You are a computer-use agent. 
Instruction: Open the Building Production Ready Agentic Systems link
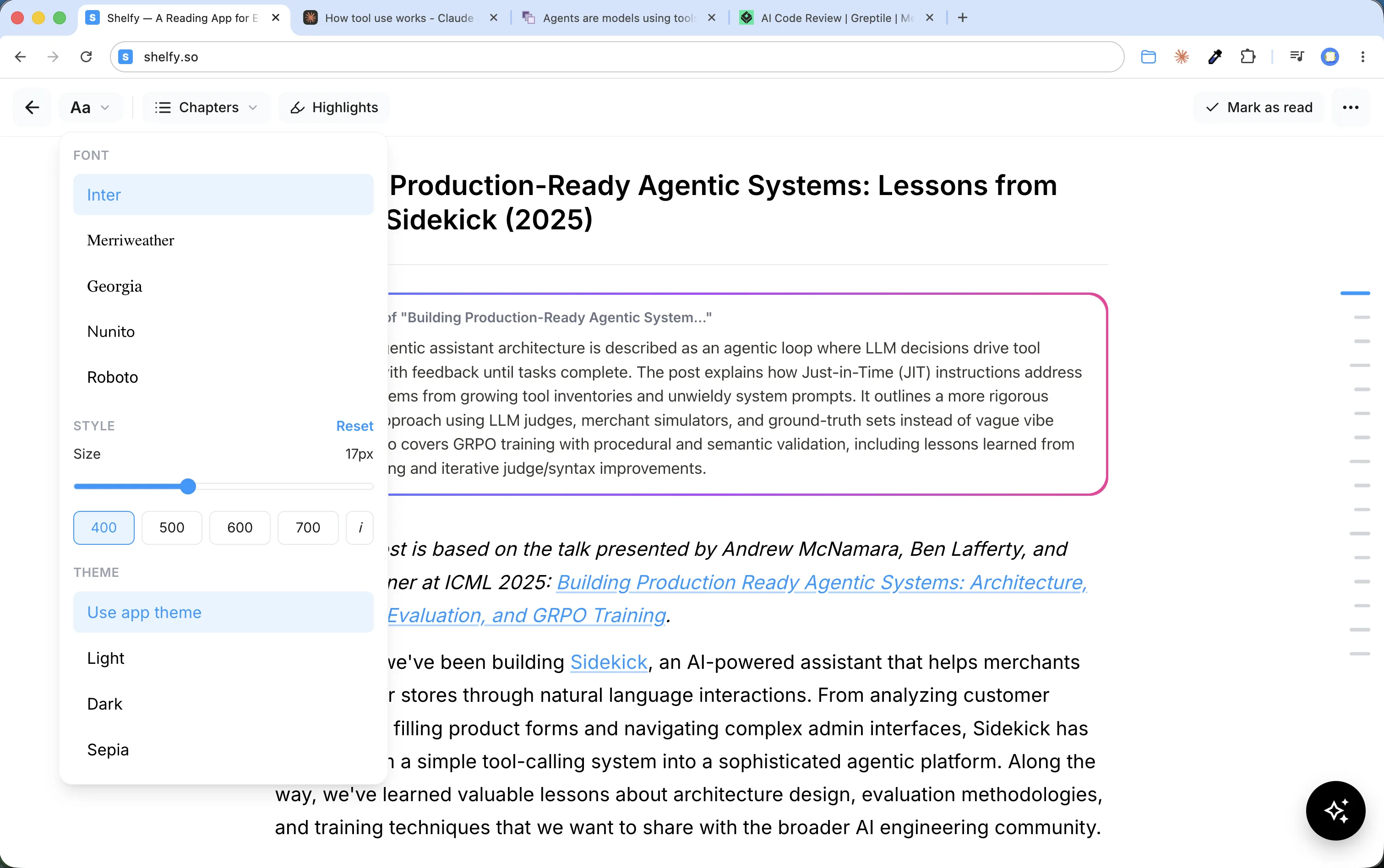(x=821, y=582)
